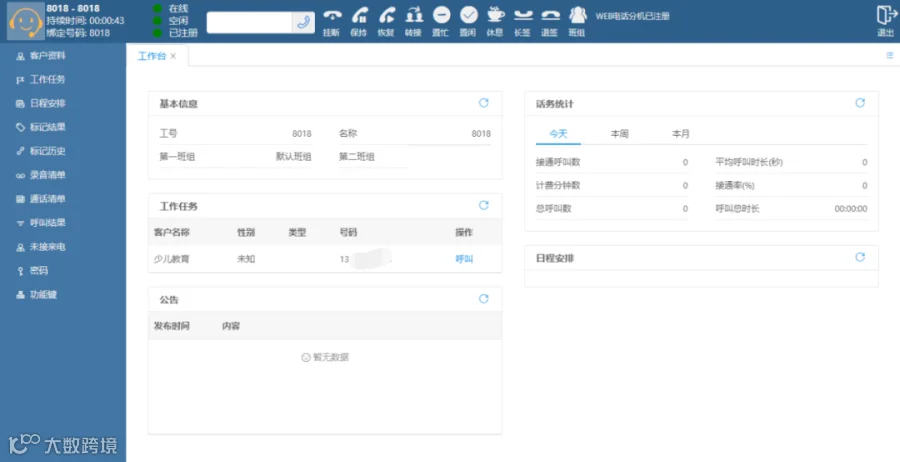
Task: Switch statistics to 本周 tab
Action: [619, 134]
